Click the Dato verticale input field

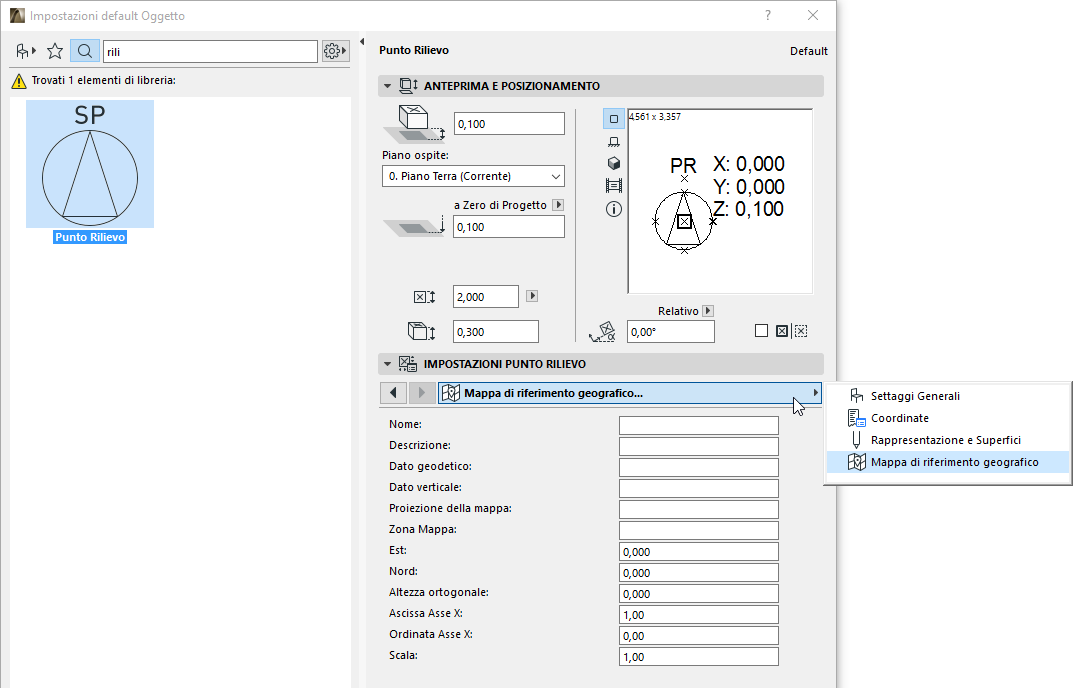pyautogui.click(x=699, y=489)
